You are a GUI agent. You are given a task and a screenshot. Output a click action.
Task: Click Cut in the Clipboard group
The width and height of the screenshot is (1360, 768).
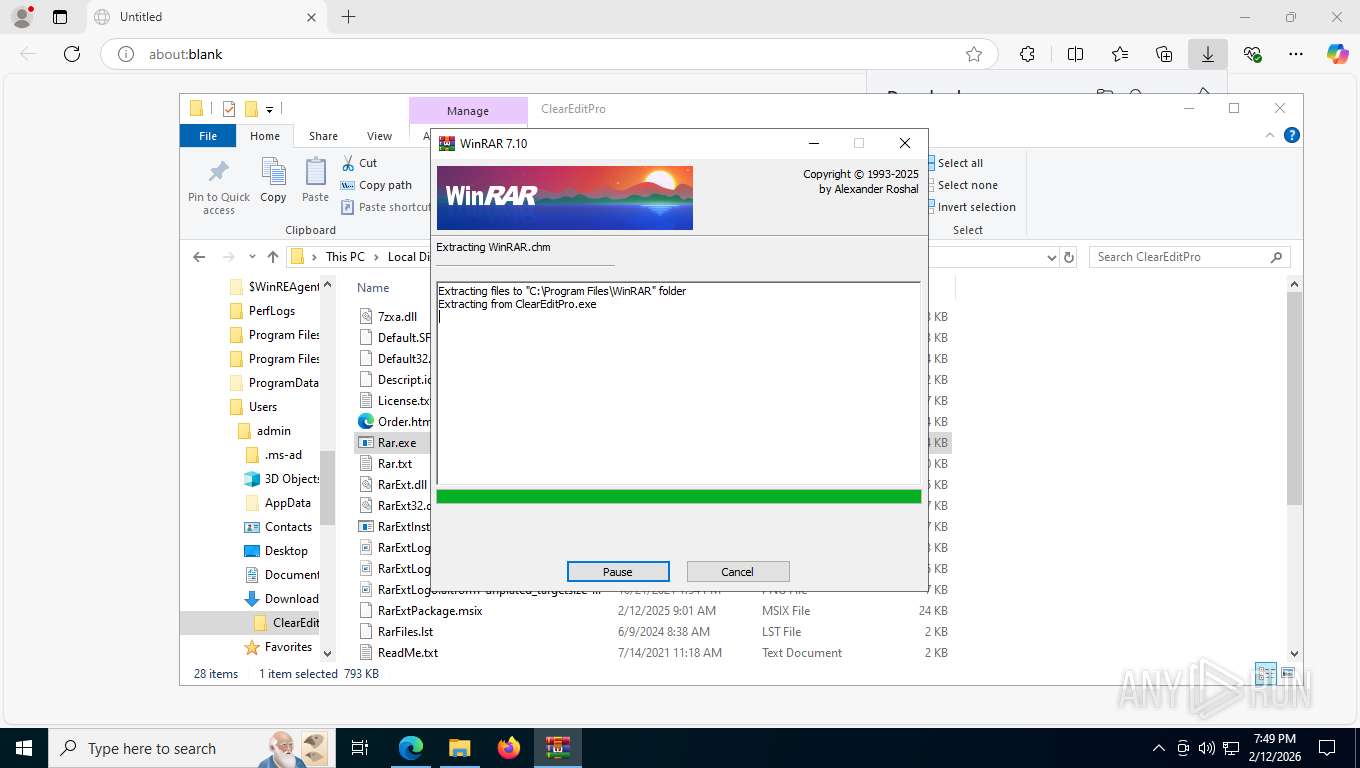pyautogui.click(x=359, y=163)
